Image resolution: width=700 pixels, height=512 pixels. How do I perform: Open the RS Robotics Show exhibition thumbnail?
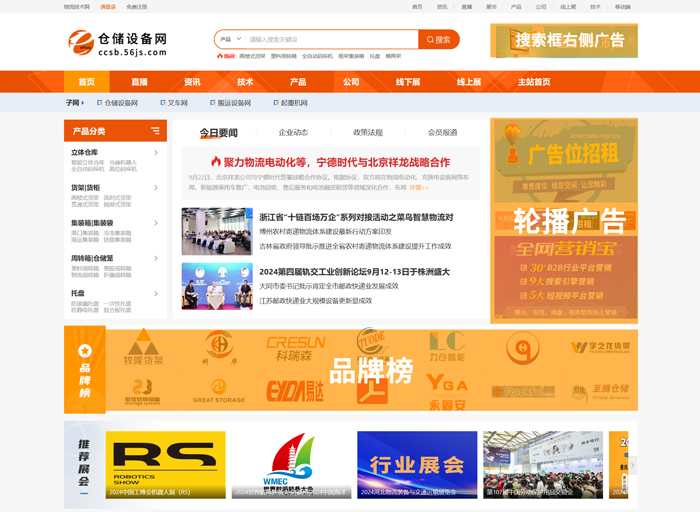click(165, 464)
